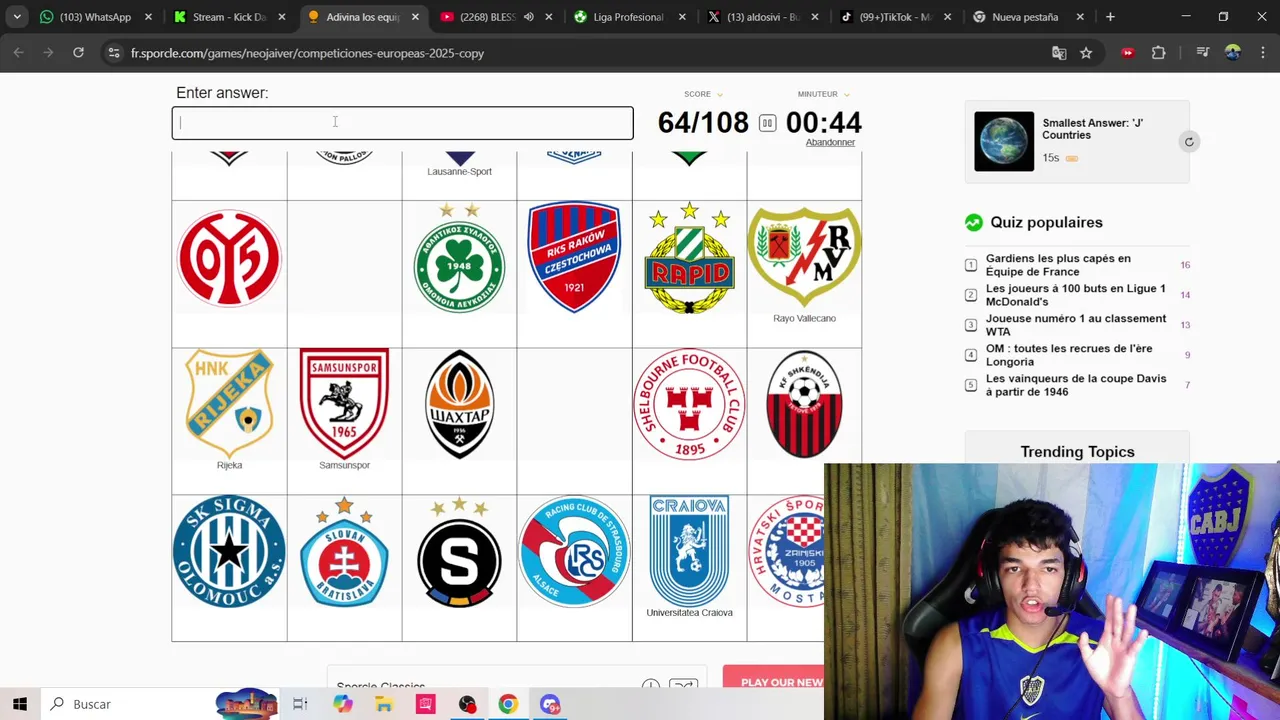Open Joueuse numéro 1 au classement WTA quiz
Screen dimensions: 1280x720
pyautogui.click(x=1075, y=325)
